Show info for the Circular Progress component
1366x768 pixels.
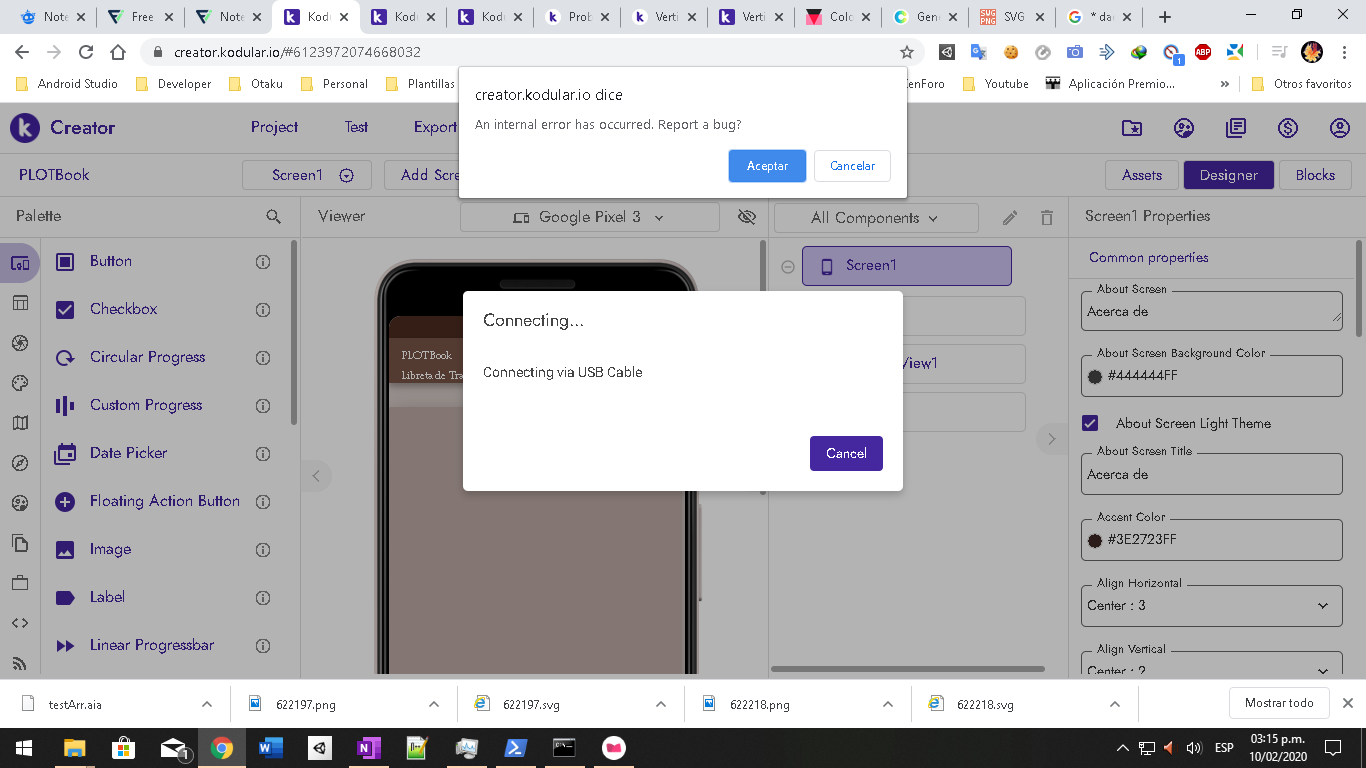263,358
